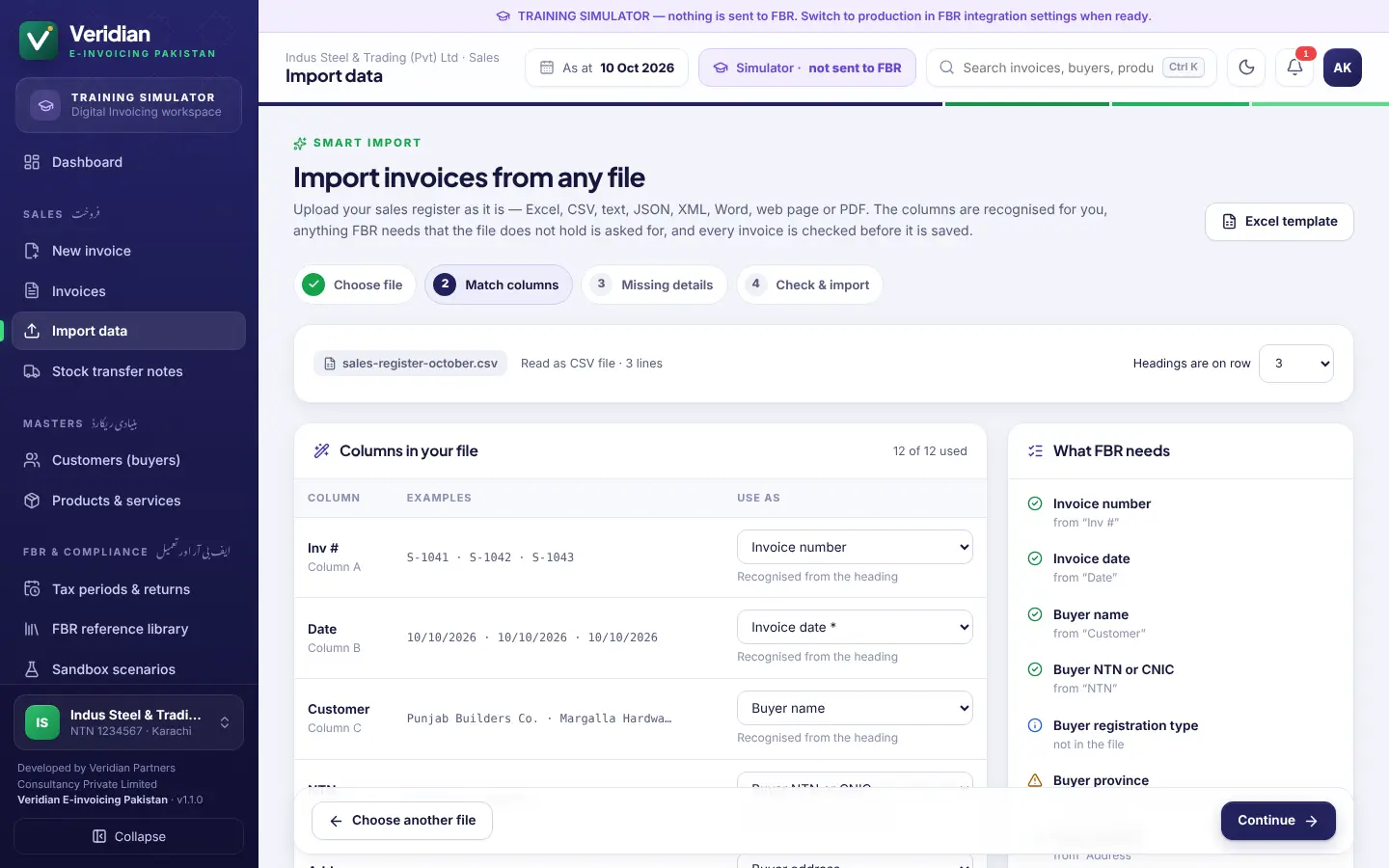Expand the Indus Steel company switcher
Screen dimensions: 1389x868
click(x=128, y=722)
